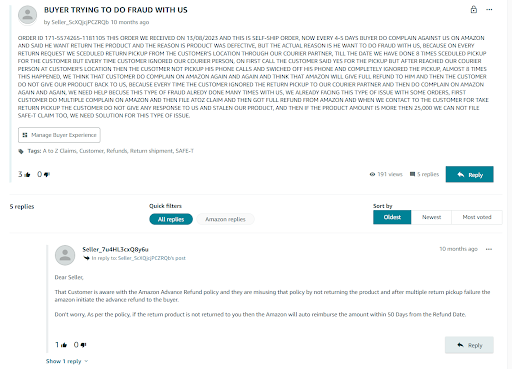The width and height of the screenshot is (512, 369).
Task: Click the original poster's avatar icon
Action: pyautogui.click(x=27, y=15)
